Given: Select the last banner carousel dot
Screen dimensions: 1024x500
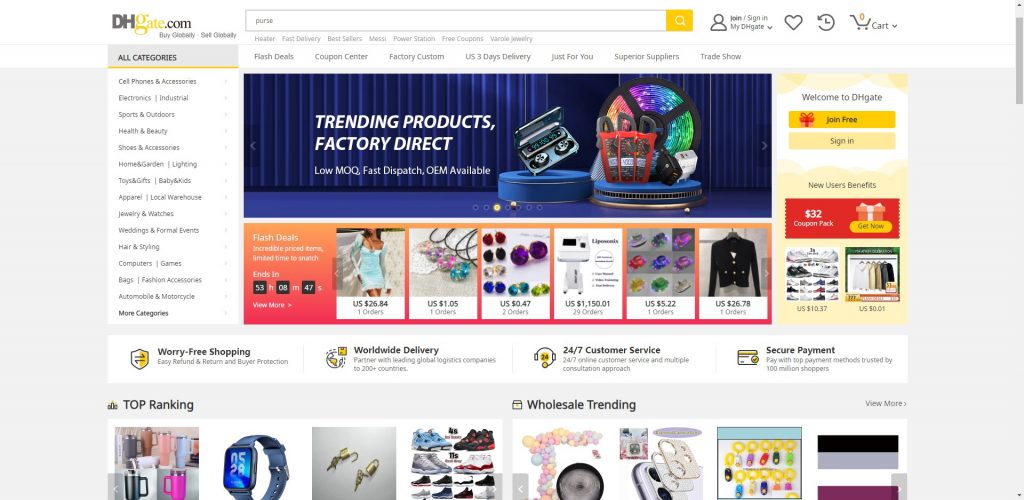Looking at the screenshot, I should click(x=539, y=208).
